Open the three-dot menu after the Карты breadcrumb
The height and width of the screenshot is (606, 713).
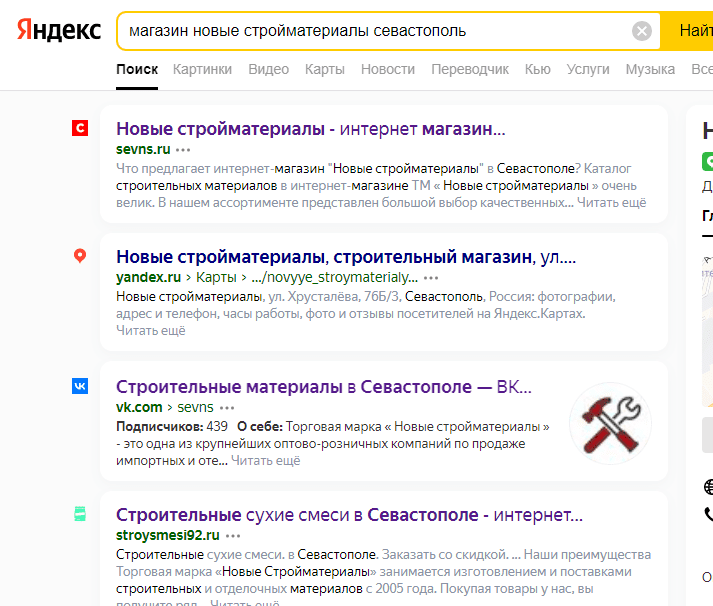tap(431, 278)
